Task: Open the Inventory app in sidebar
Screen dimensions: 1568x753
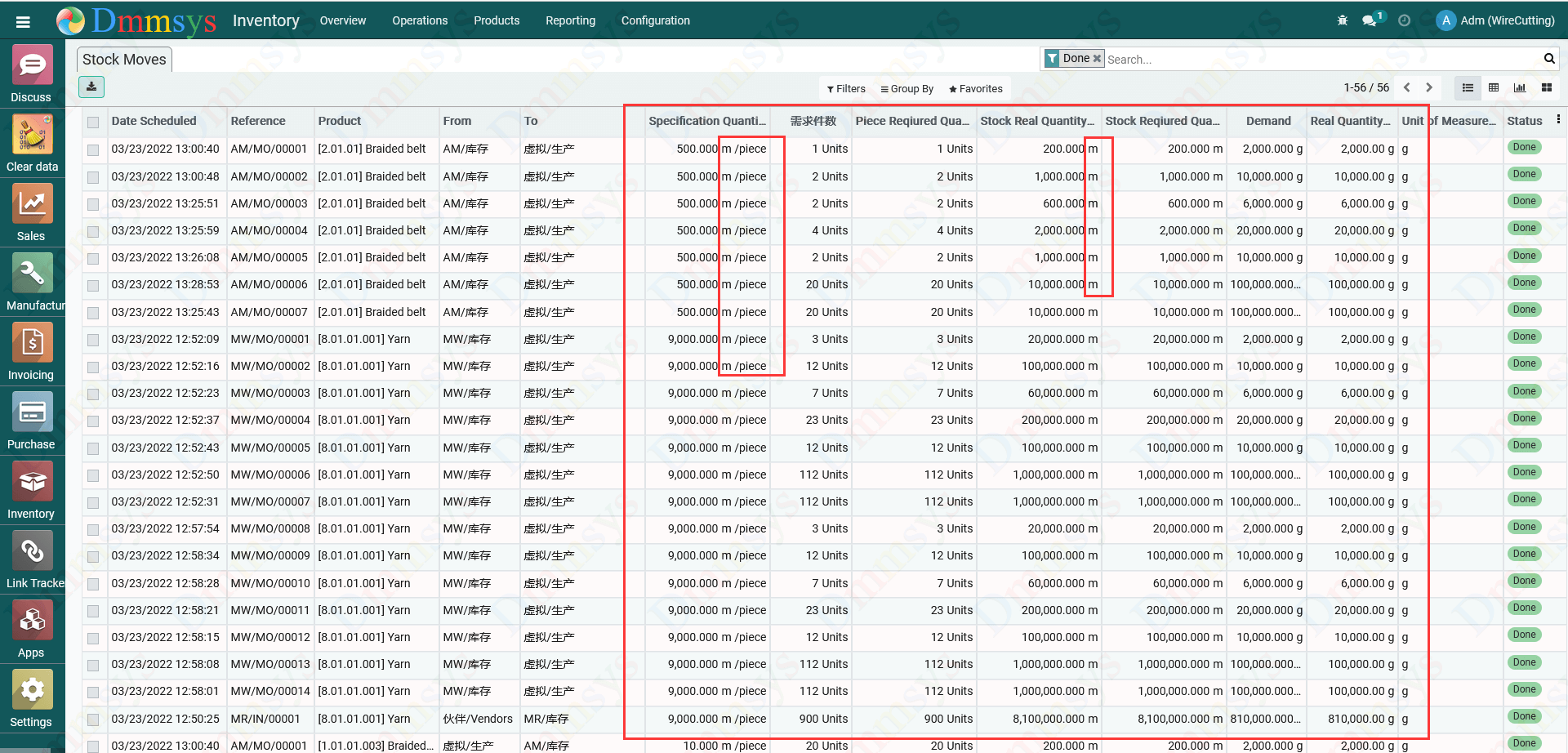Action: (32, 491)
